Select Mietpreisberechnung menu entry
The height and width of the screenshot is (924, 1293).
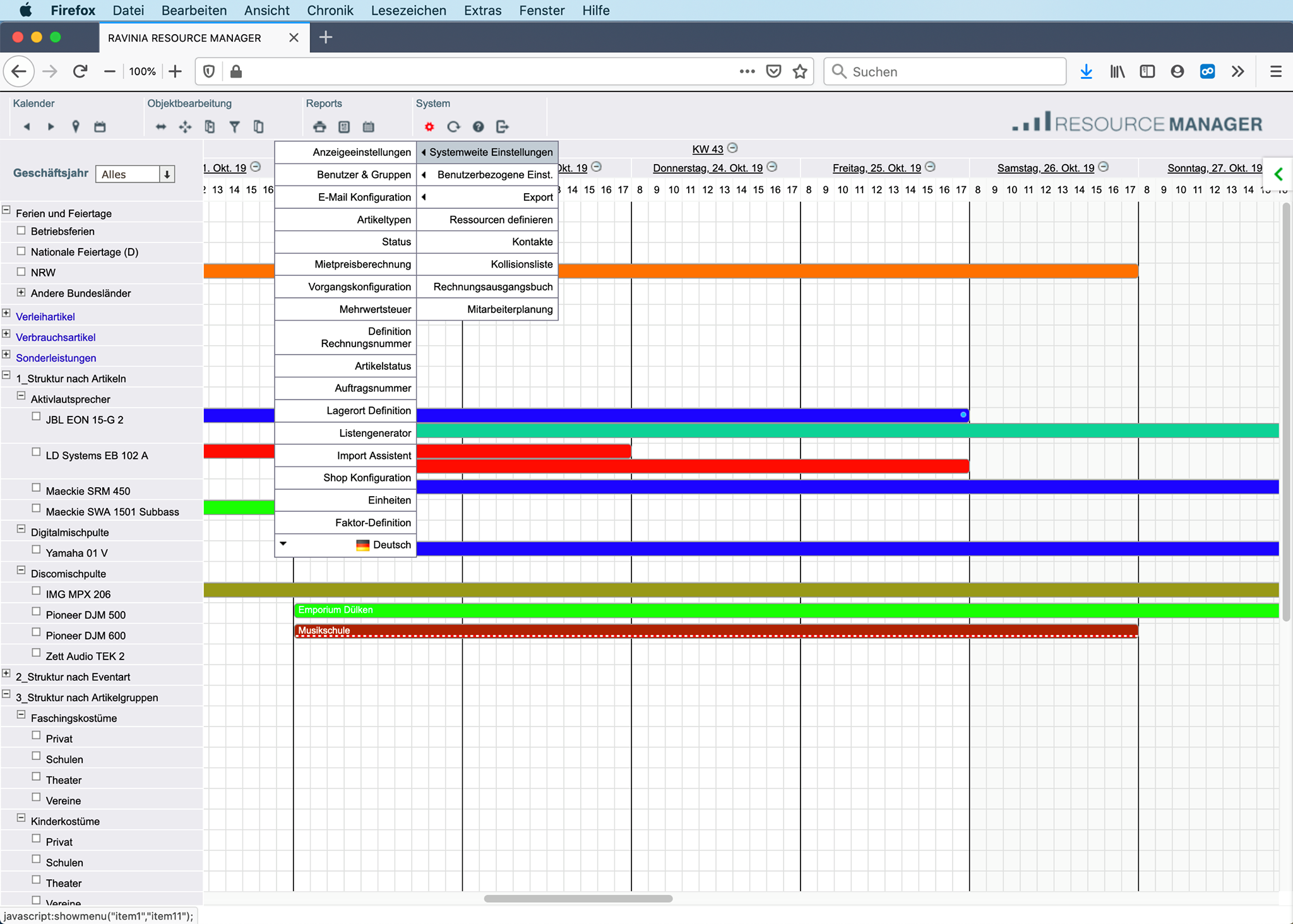point(345,264)
